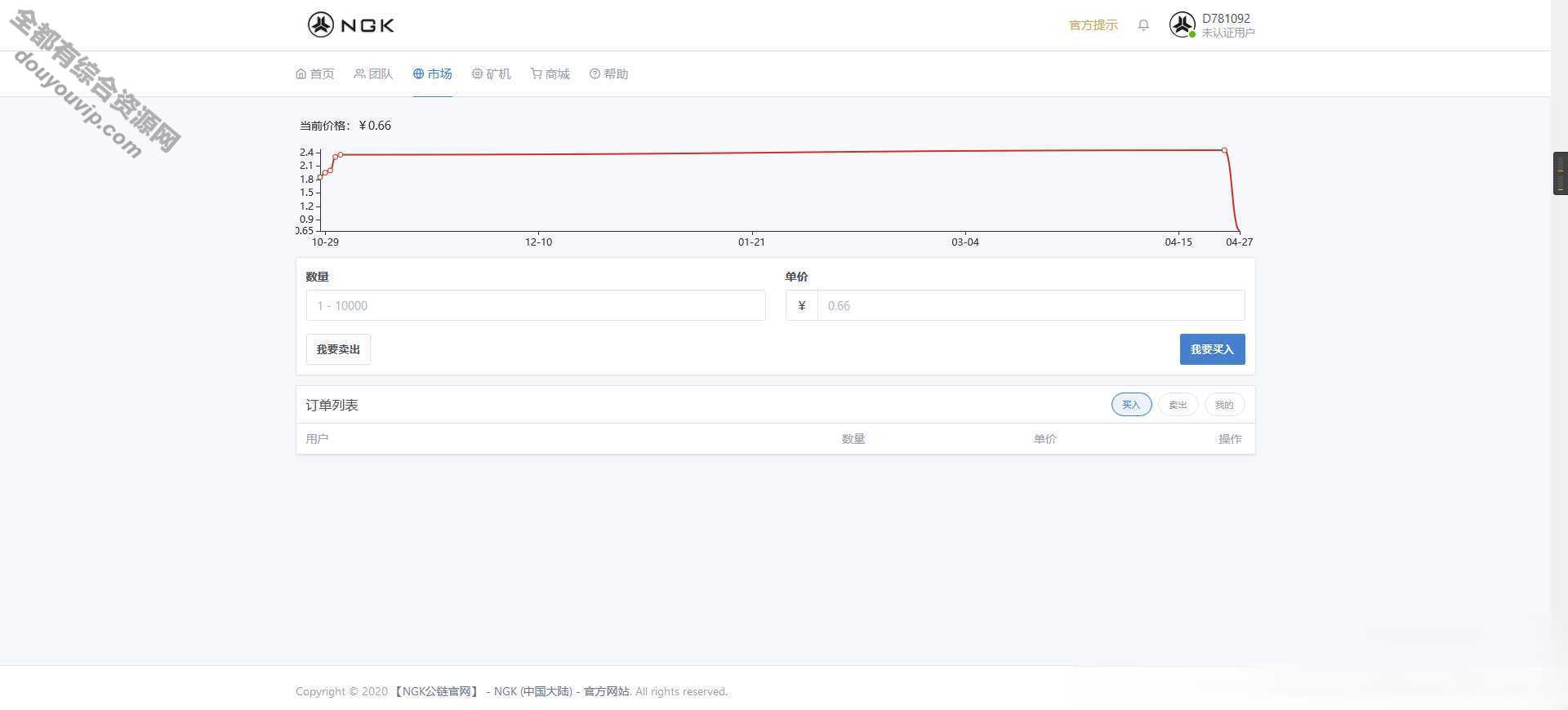The height and width of the screenshot is (710, 1568).
Task: Open the 帮助 help tab
Action: pyautogui.click(x=608, y=73)
